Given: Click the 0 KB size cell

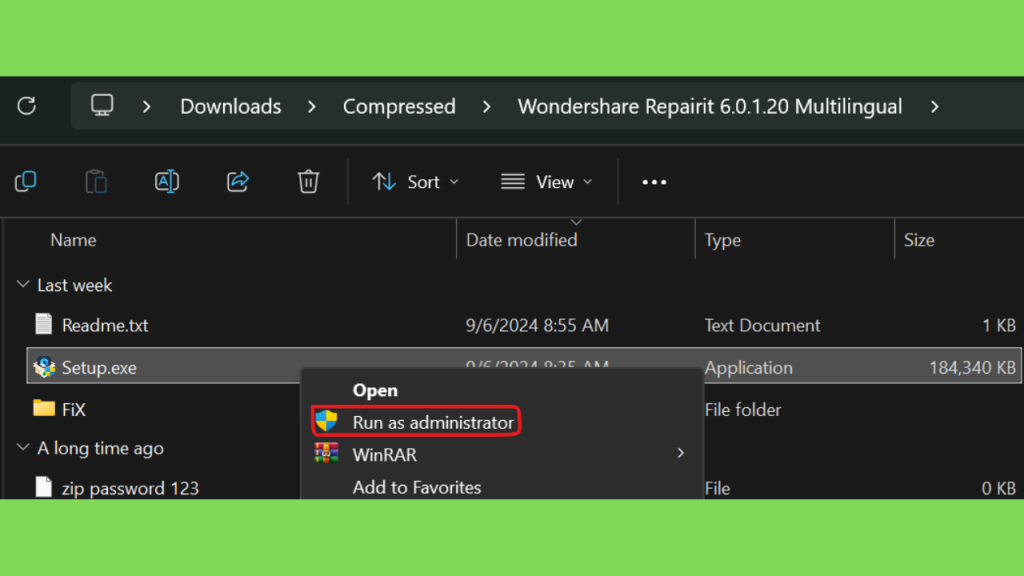Looking at the screenshot, I should pos(999,488).
